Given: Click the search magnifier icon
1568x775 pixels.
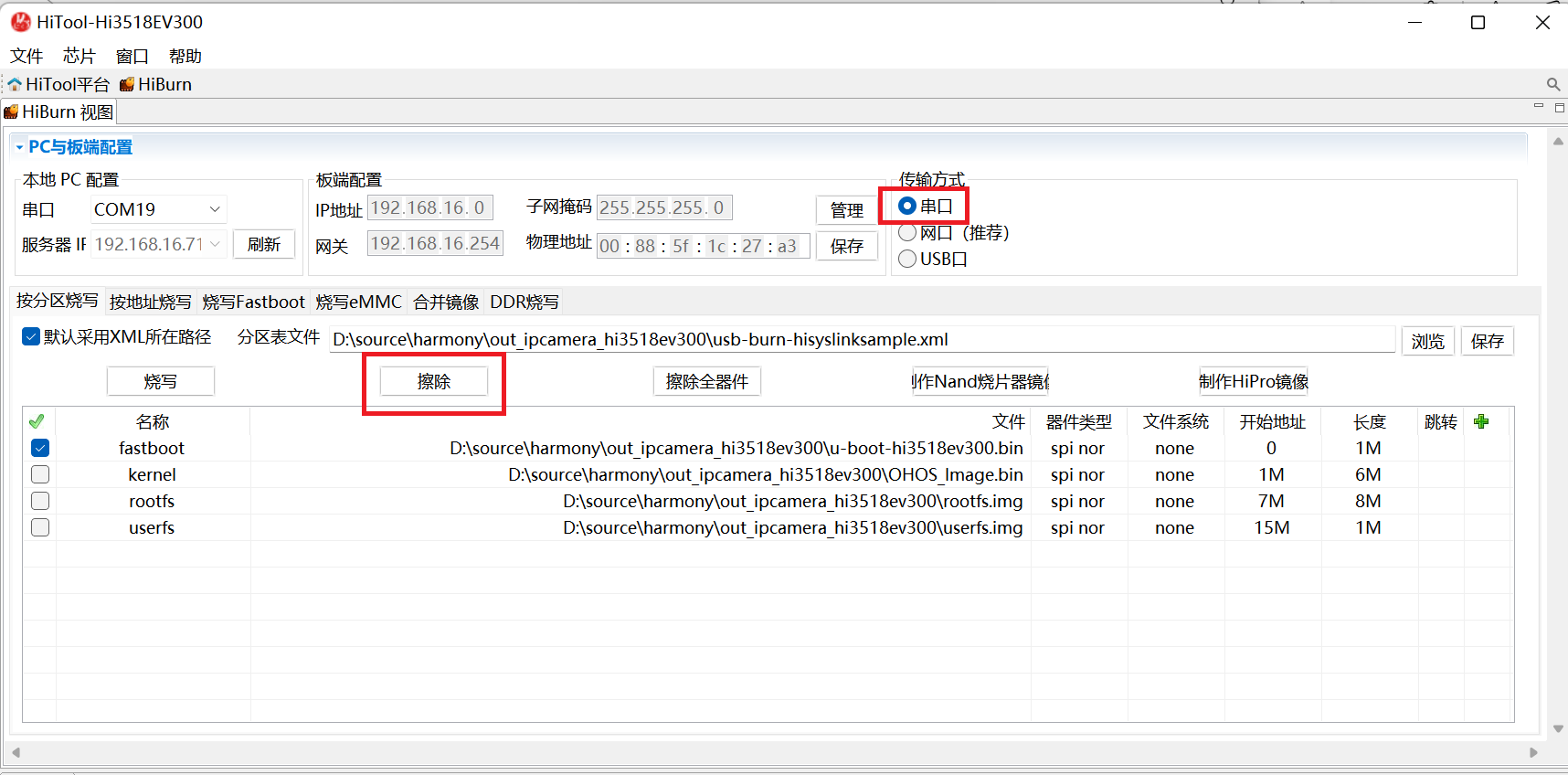Looking at the screenshot, I should pyautogui.click(x=1552, y=84).
